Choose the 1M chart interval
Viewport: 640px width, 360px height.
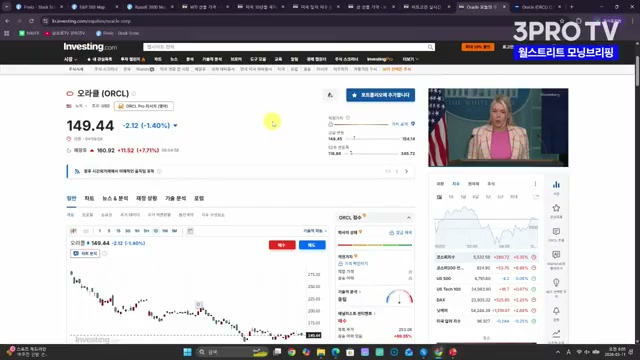(174, 231)
